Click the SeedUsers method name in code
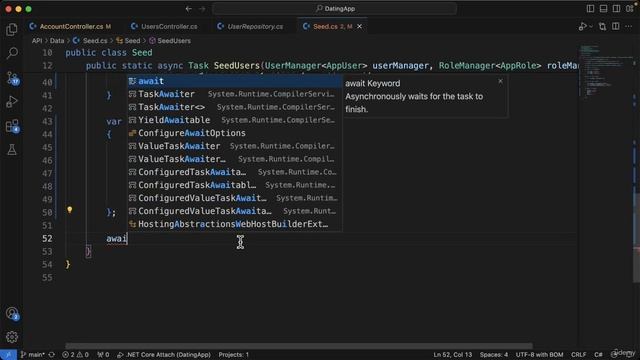Screen dimensions: 640x360 click(x=237, y=66)
